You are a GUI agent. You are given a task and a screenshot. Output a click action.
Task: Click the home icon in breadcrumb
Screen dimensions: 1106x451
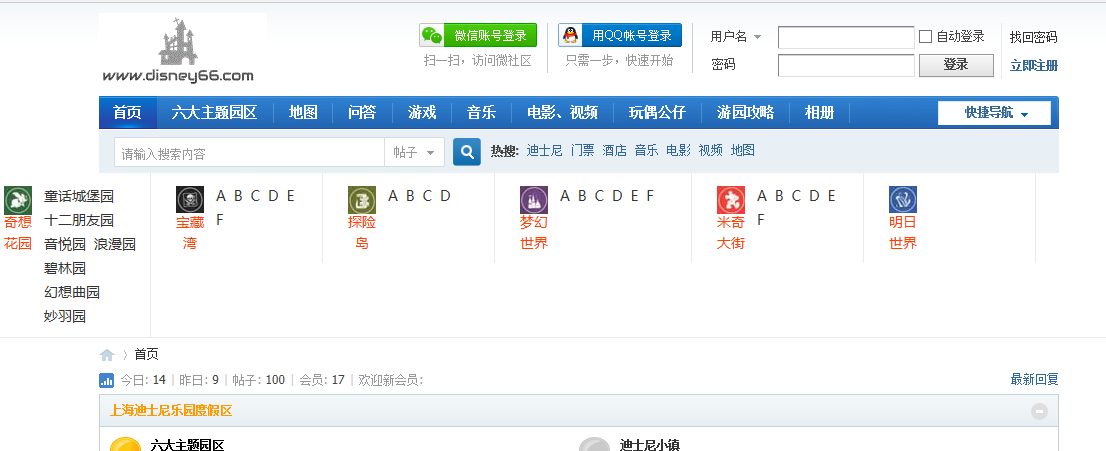pos(107,355)
